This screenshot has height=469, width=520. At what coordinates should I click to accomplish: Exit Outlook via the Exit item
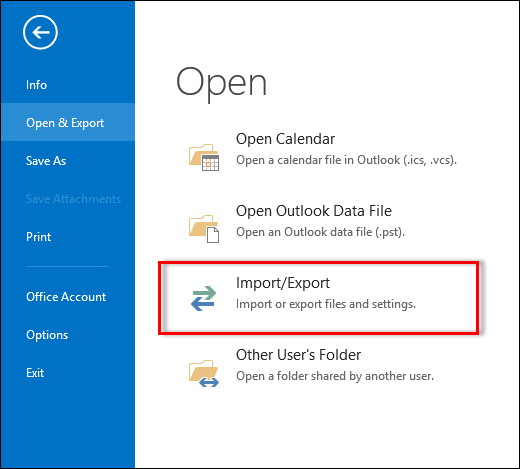68,373
